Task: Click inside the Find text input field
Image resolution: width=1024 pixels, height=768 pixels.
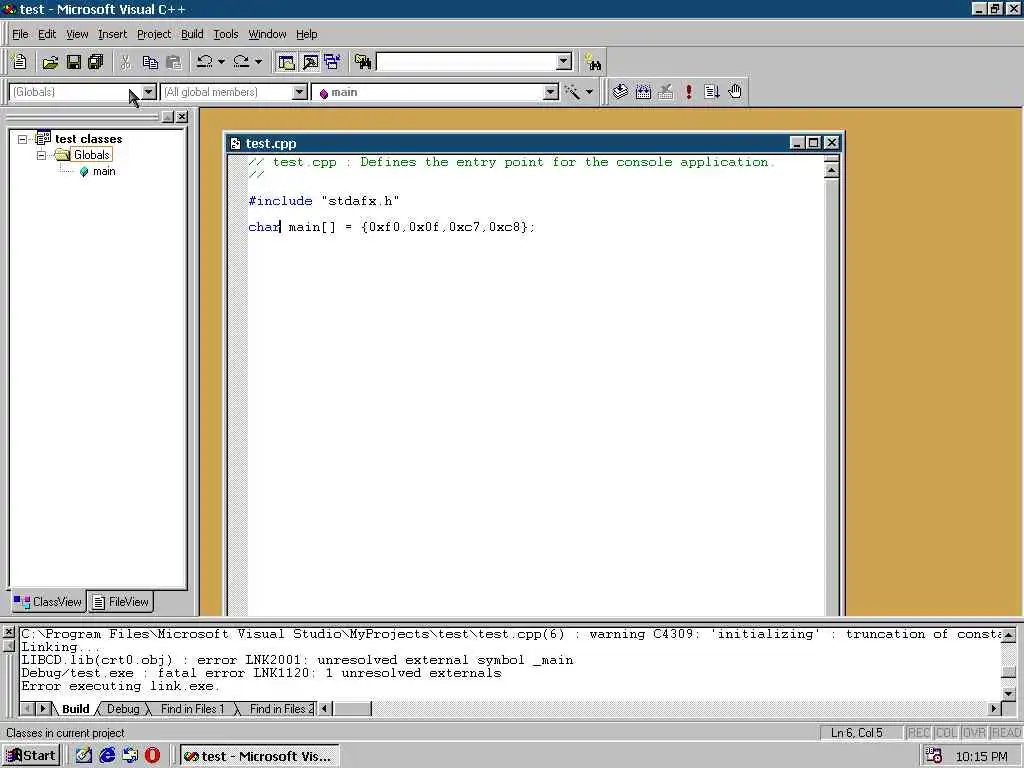Action: (x=466, y=62)
